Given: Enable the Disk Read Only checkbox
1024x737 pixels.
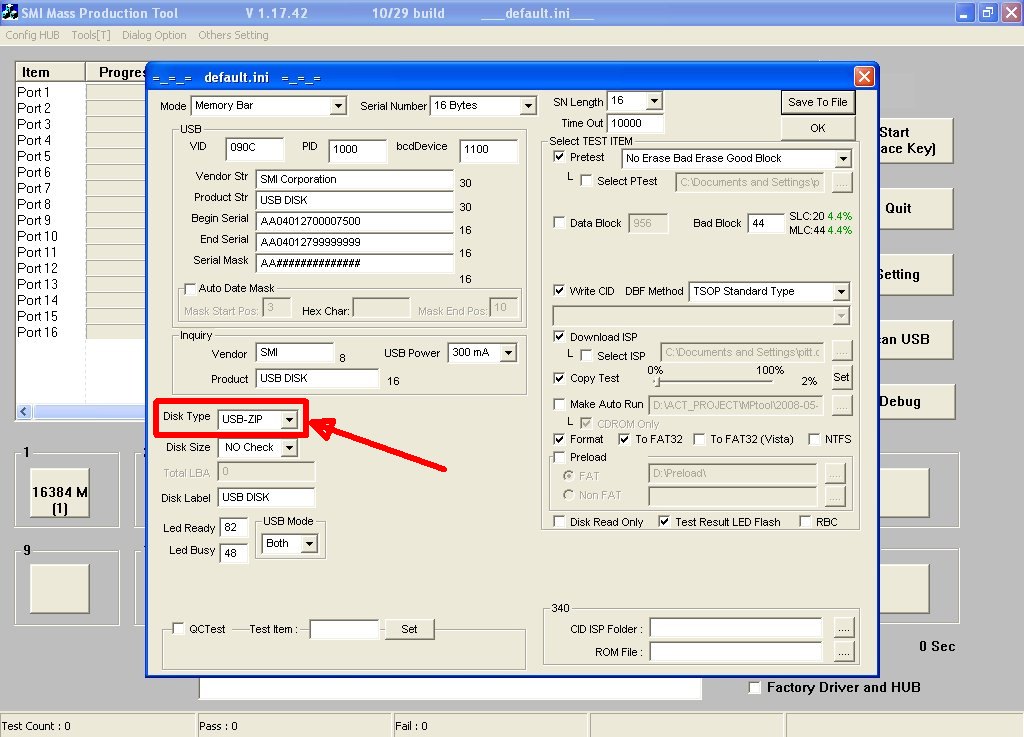Looking at the screenshot, I should coord(559,522).
